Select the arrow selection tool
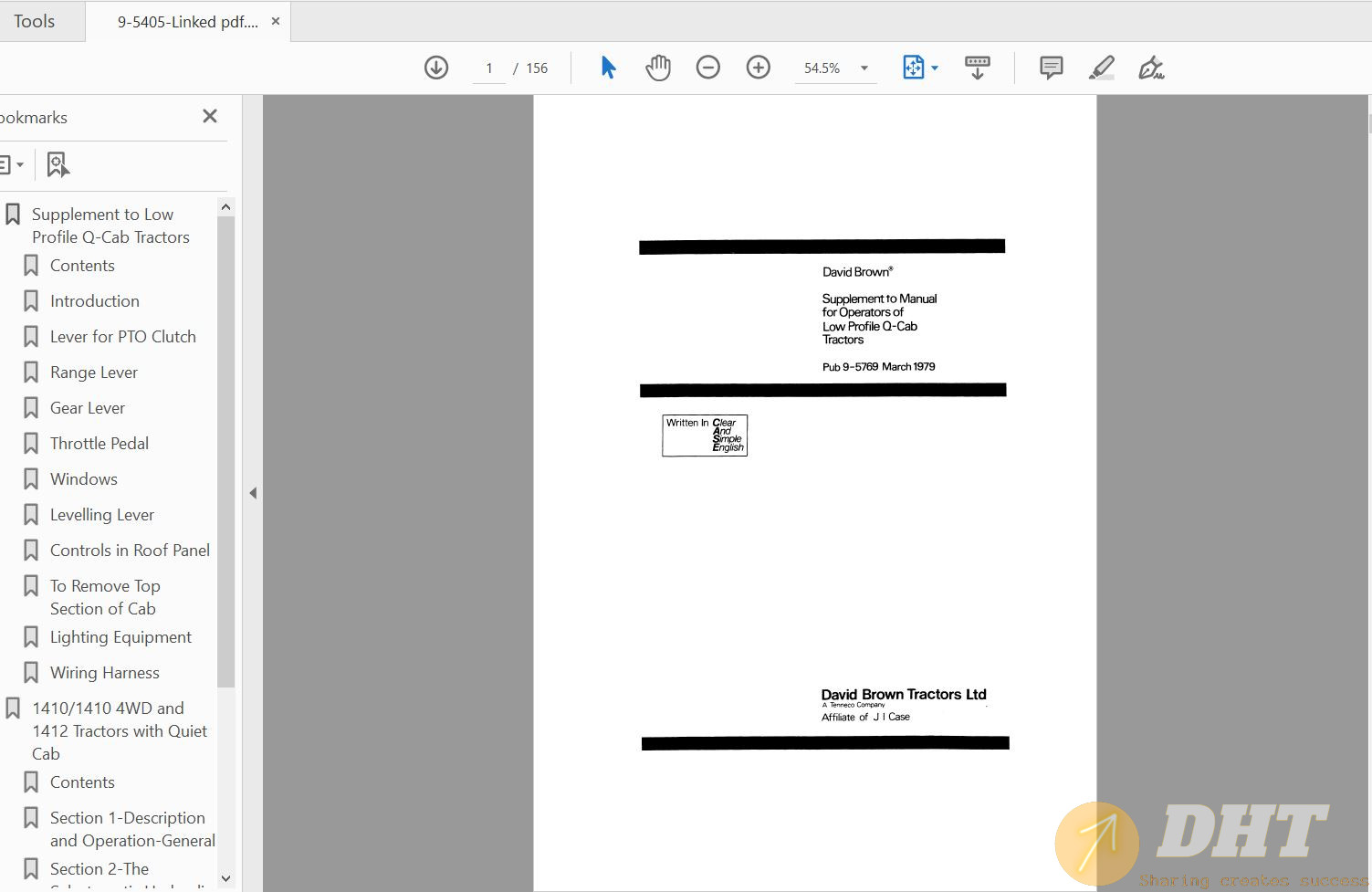This screenshot has width=1372, height=892. (x=608, y=68)
